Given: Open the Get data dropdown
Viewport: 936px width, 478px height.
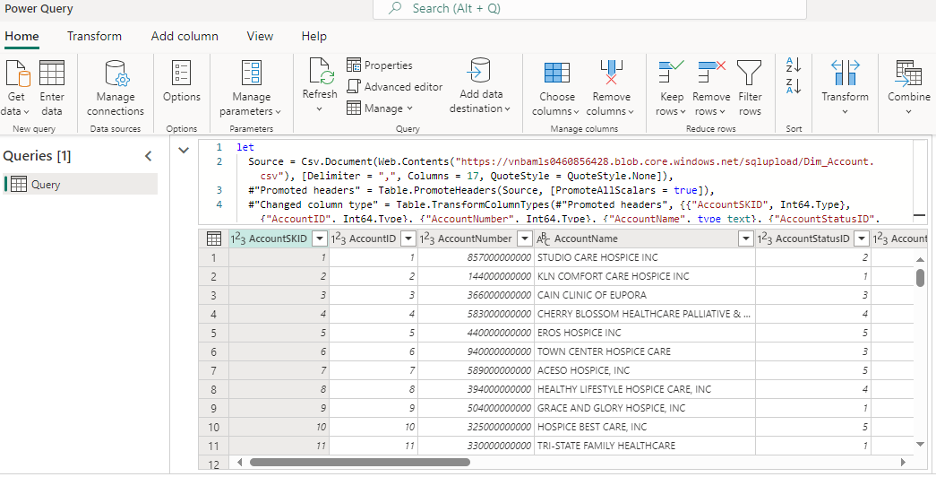Looking at the screenshot, I should click(17, 88).
